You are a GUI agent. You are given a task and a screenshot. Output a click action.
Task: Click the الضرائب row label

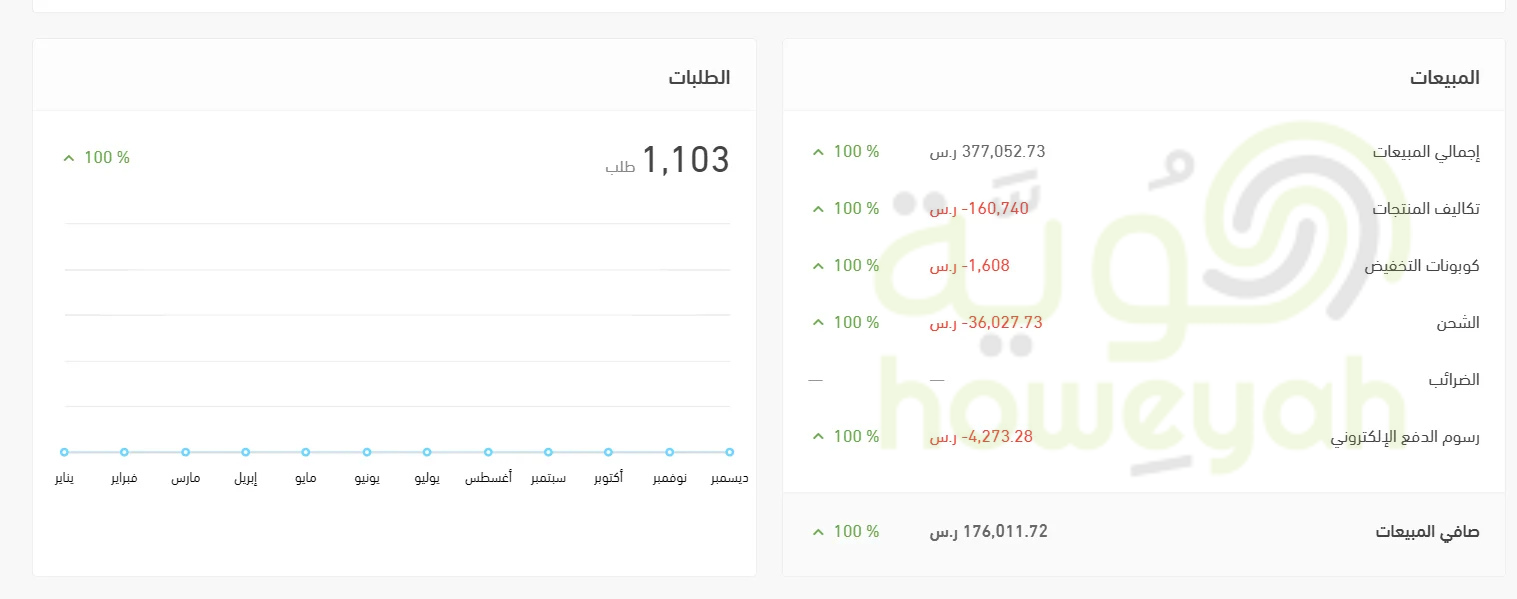1454,380
